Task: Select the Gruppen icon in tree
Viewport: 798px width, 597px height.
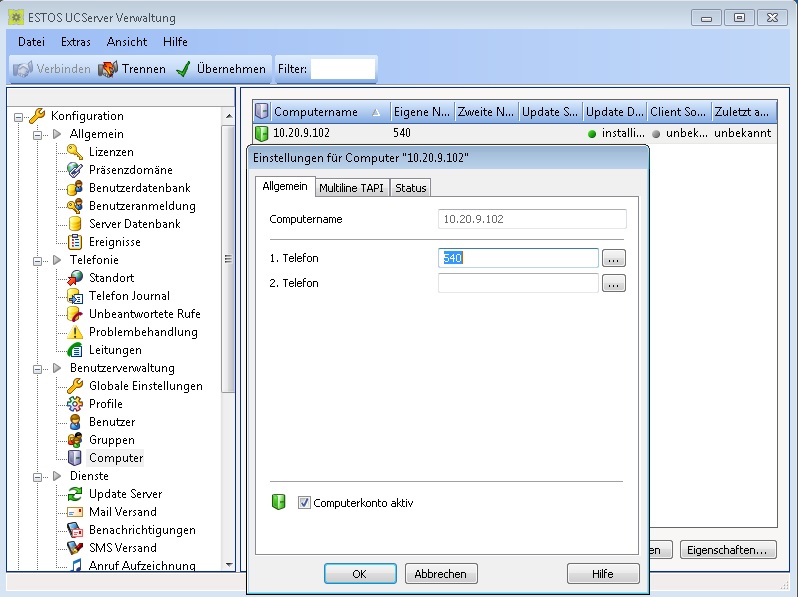Action: coord(74,440)
